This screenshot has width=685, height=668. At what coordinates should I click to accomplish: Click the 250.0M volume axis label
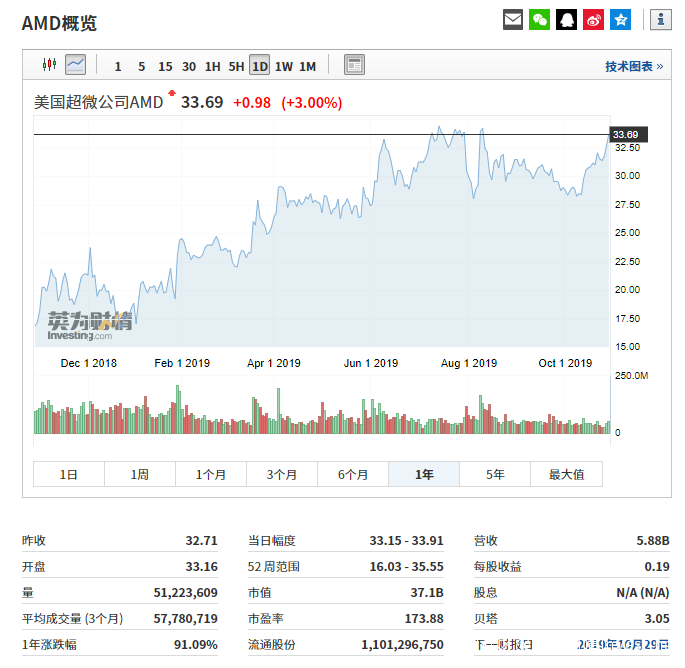pyautogui.click(x=631, y=376)
